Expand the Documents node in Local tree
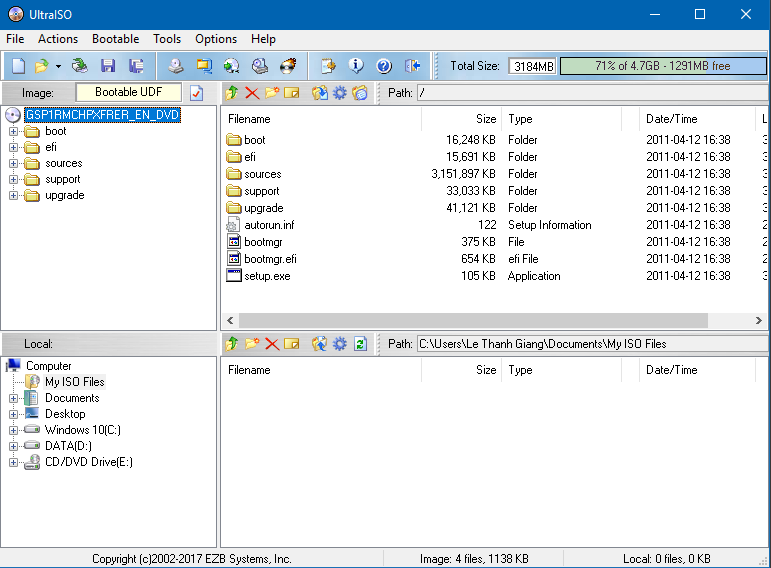771x568 pixels. [13, 398]
